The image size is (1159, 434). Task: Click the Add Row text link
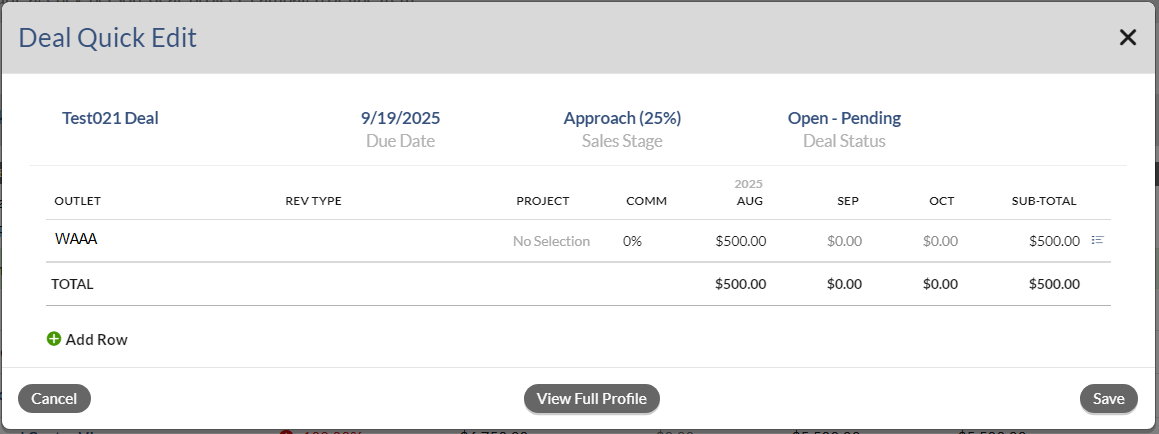tap(97, 340)
